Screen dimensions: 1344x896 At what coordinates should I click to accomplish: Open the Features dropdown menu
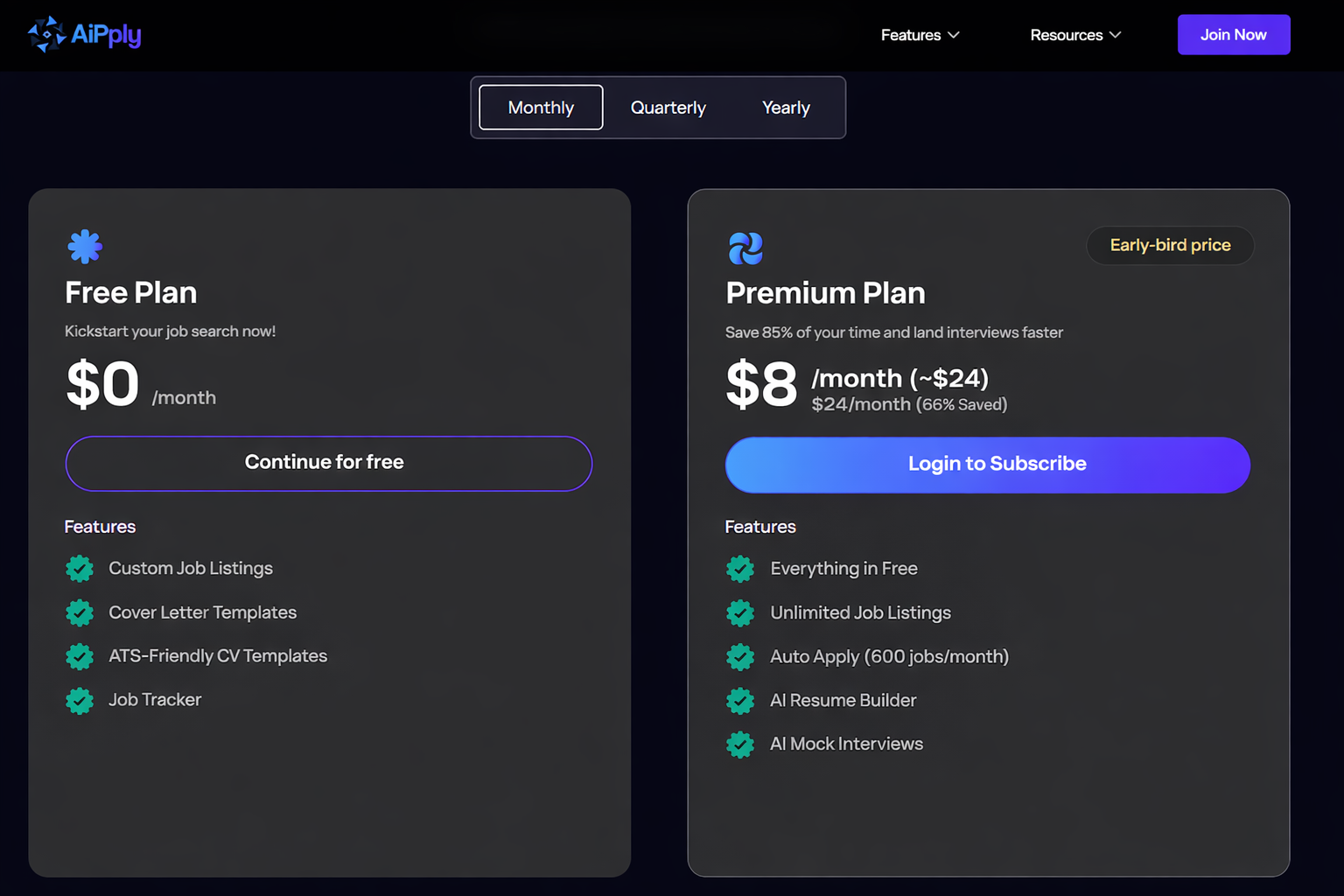910,35
